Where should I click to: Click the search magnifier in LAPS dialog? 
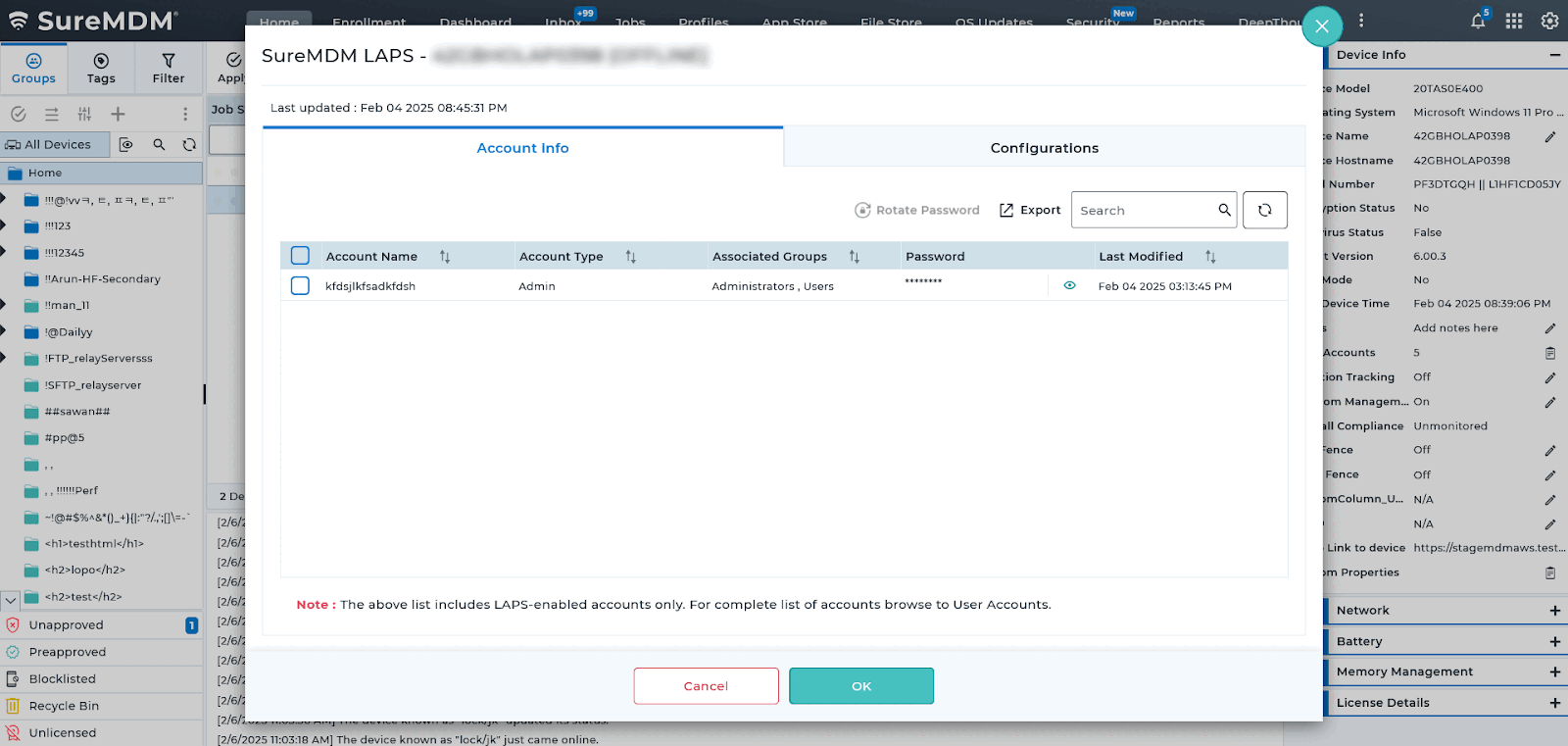1224,210
